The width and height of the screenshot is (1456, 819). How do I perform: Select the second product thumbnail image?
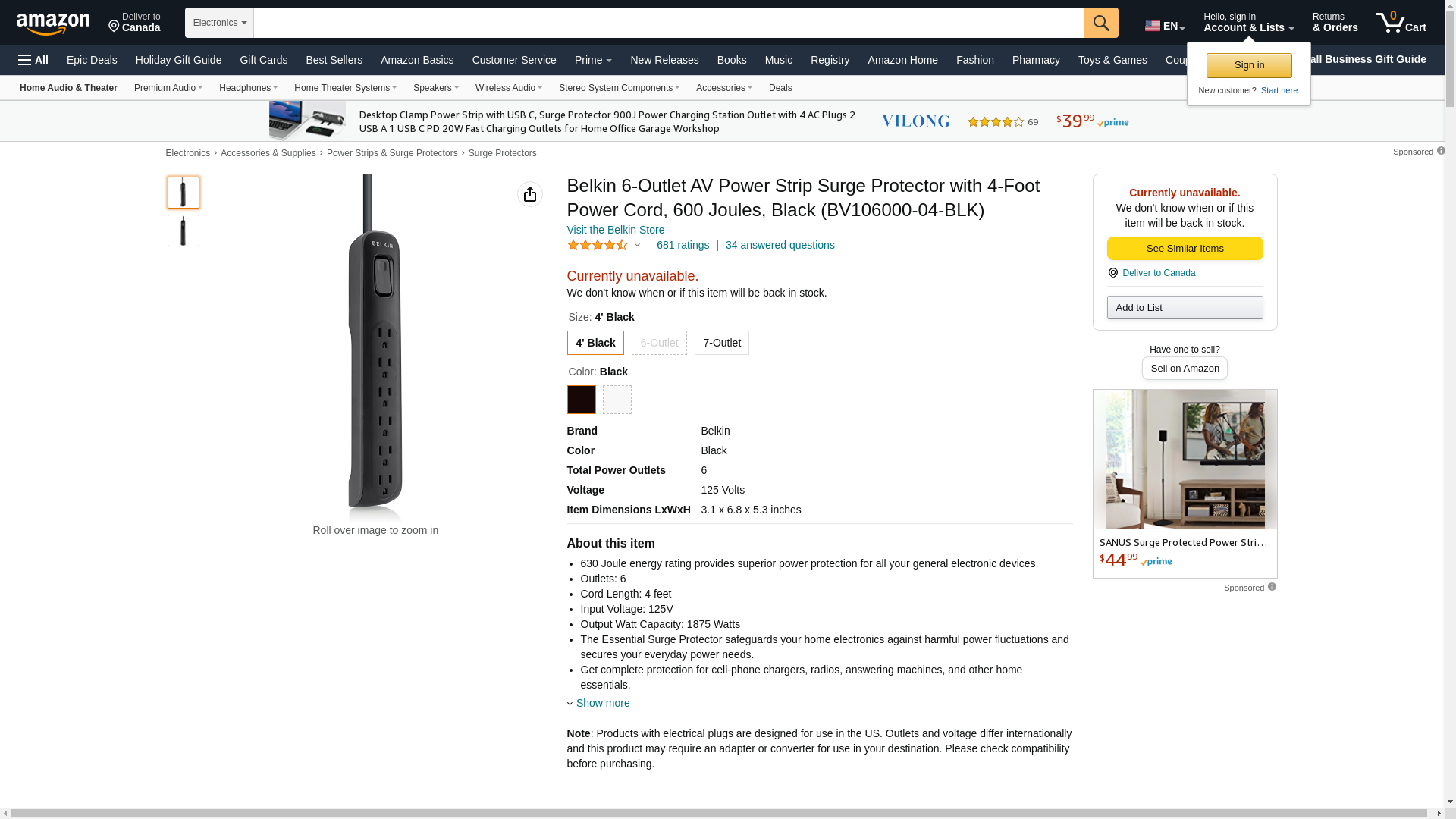tap(184, 231)
